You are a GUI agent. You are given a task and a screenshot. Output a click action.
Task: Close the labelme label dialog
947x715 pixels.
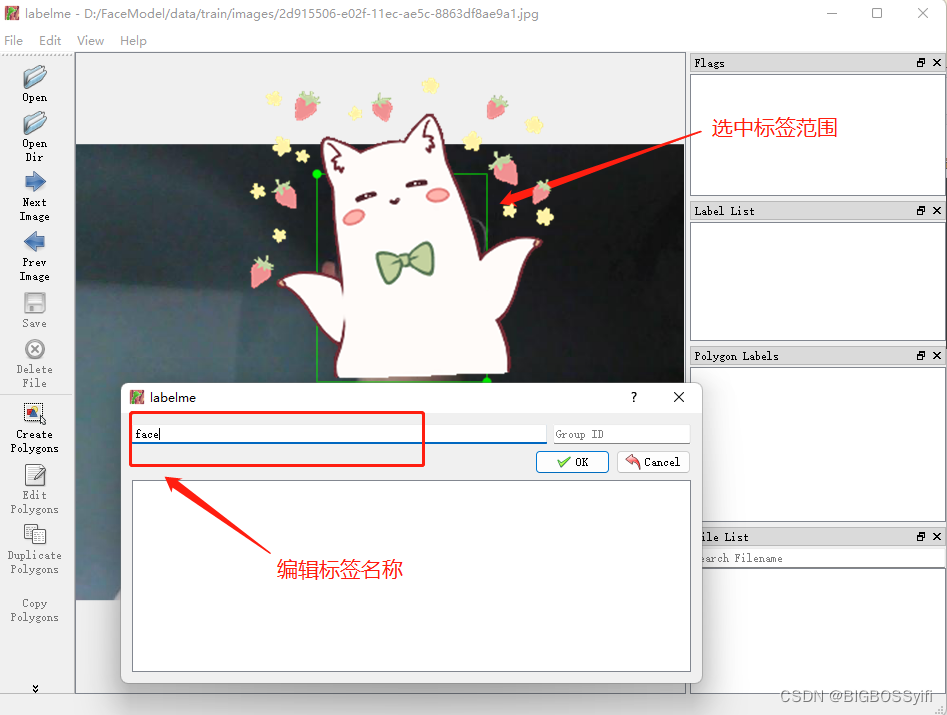tap(679, 397)
